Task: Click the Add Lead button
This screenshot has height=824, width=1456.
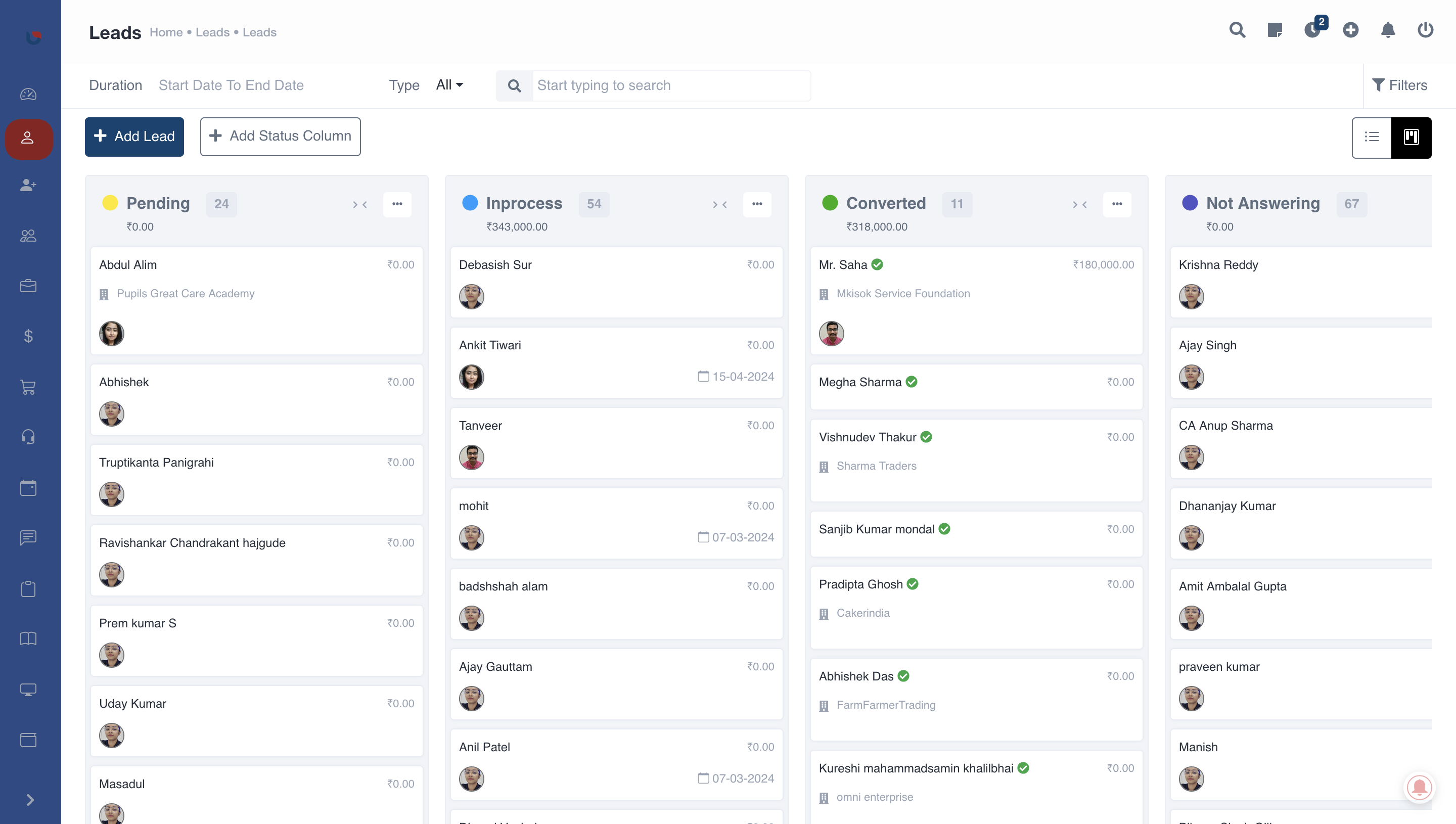Action: click(x=134, y=136)
